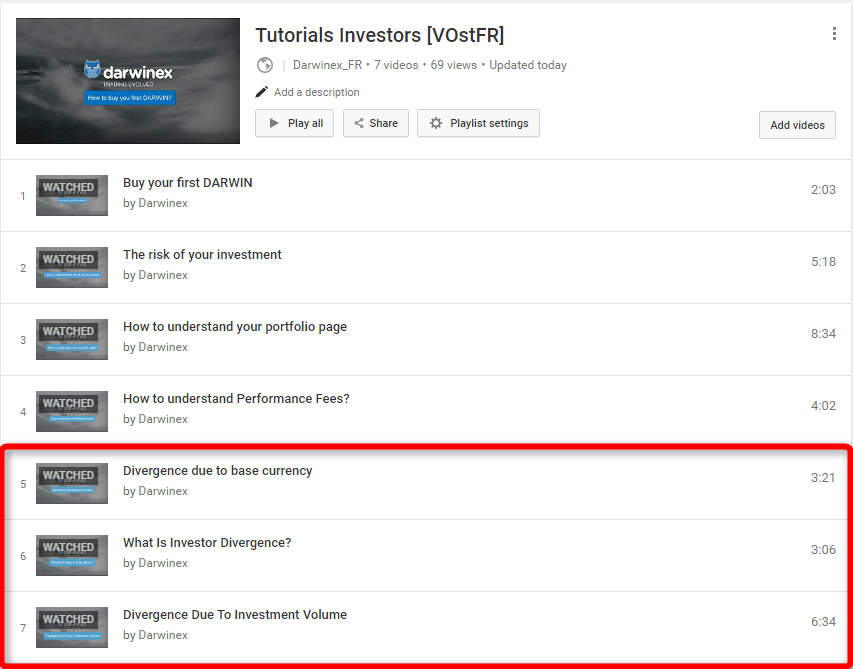Click by Darwinex under Divergence Due To Investment Volume
The height and width of the screenshot is (669, 853).
(x=155, y=635)
